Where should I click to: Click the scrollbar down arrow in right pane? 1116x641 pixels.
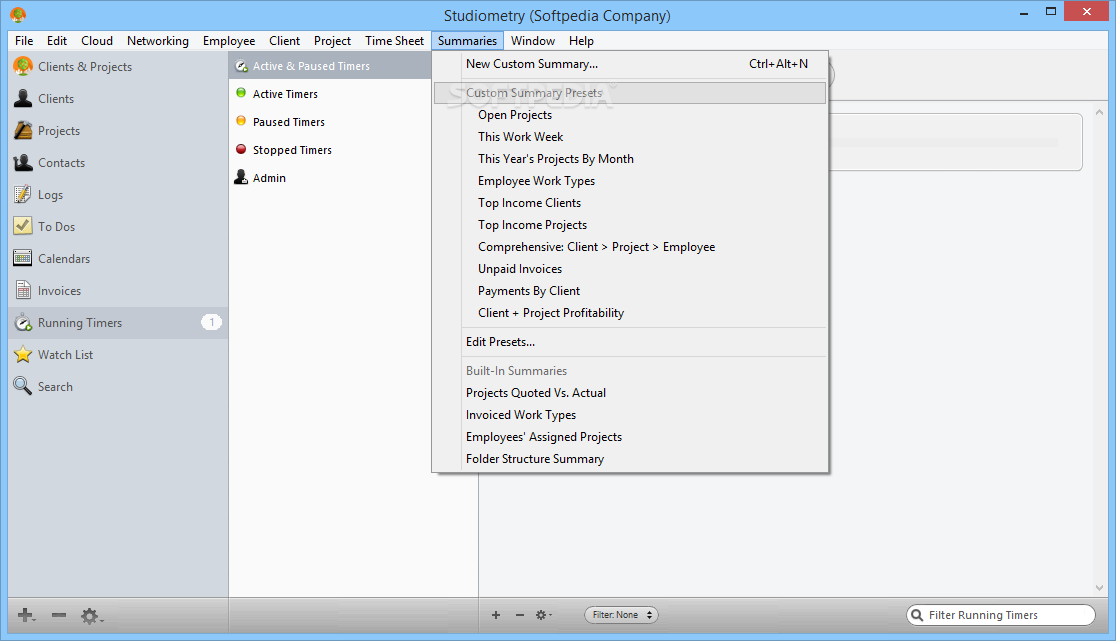(1100, 588)
